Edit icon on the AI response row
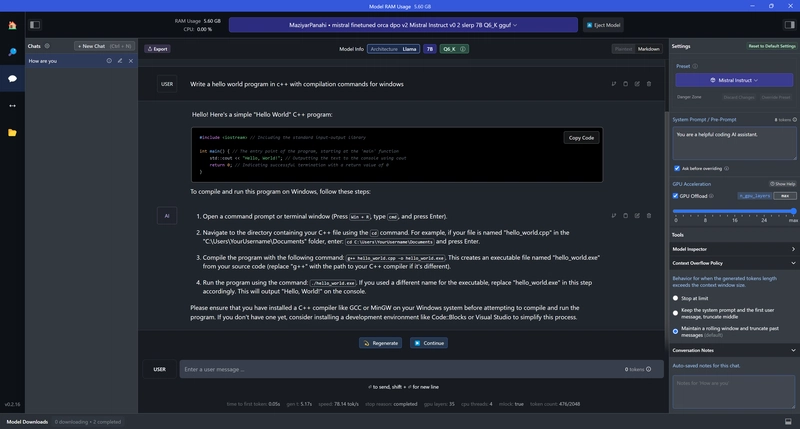This screenshot has height=429, width=800. tap(637, 216)
